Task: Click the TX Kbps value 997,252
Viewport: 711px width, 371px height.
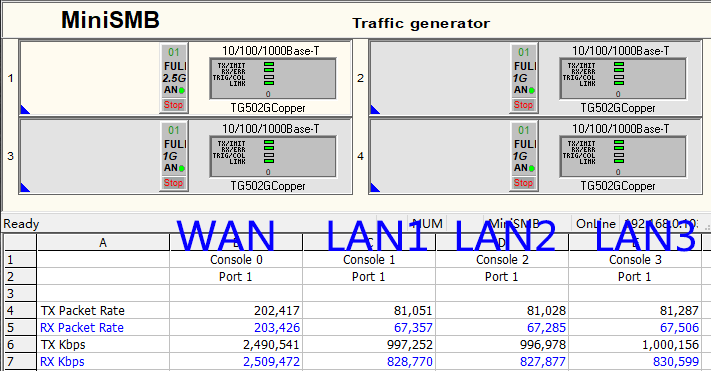Action: coord(410,345)
